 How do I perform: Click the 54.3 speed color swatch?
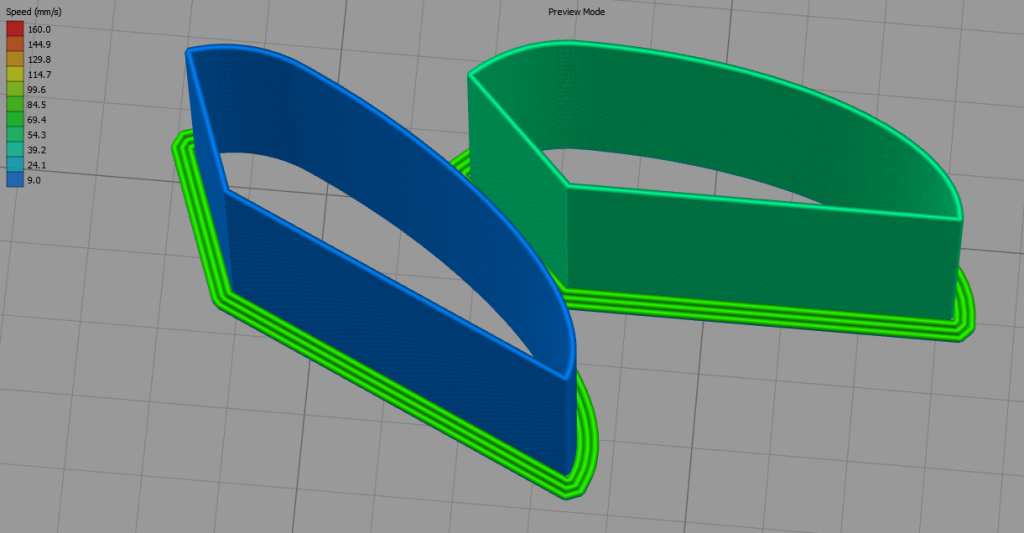coord(15,134)
